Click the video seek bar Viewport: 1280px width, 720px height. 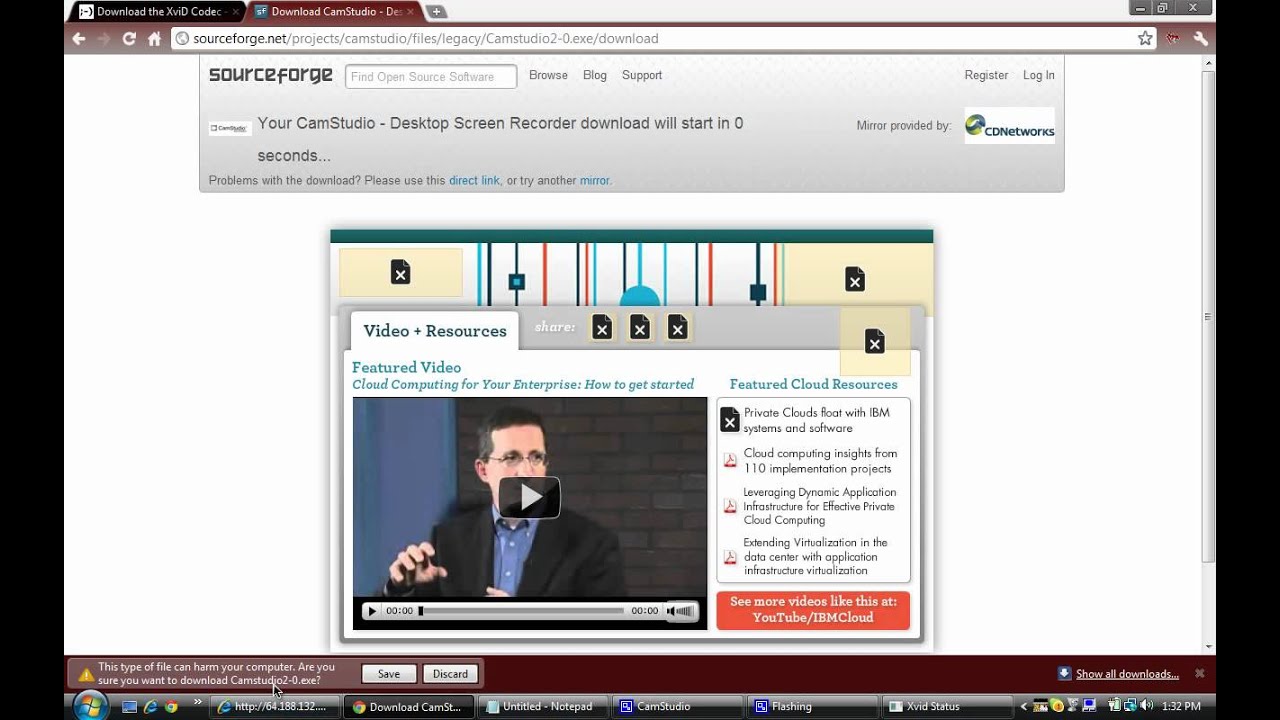point(522,611)
